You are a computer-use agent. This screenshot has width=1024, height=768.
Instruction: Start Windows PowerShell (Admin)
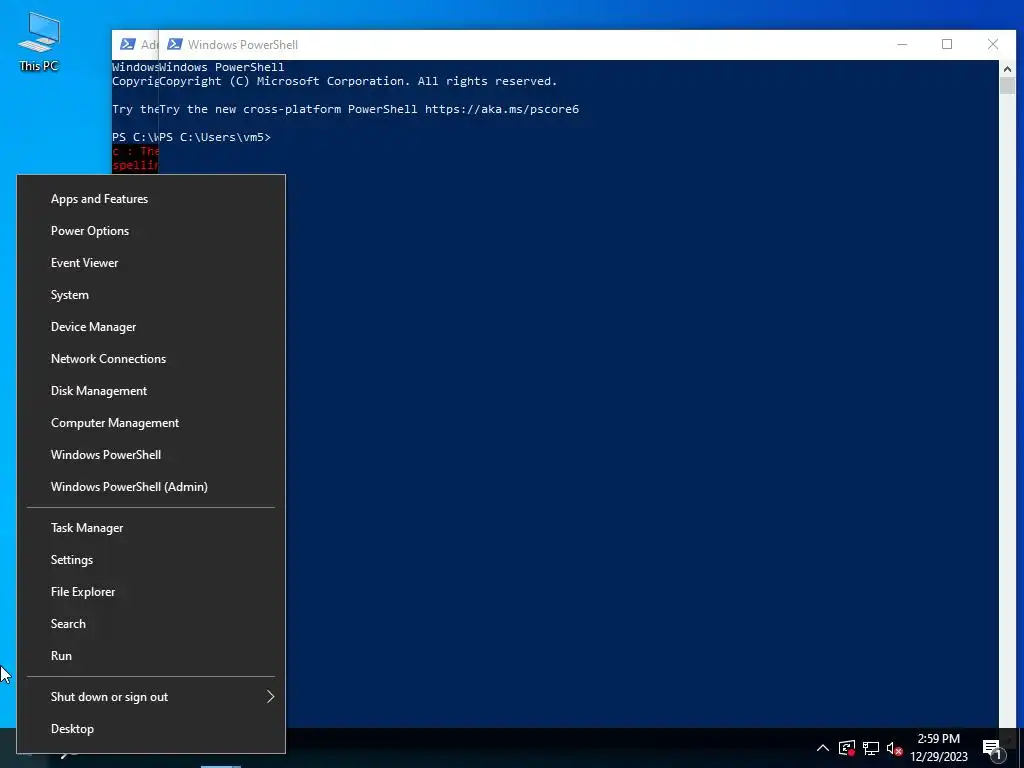click(x=151, y=487)
